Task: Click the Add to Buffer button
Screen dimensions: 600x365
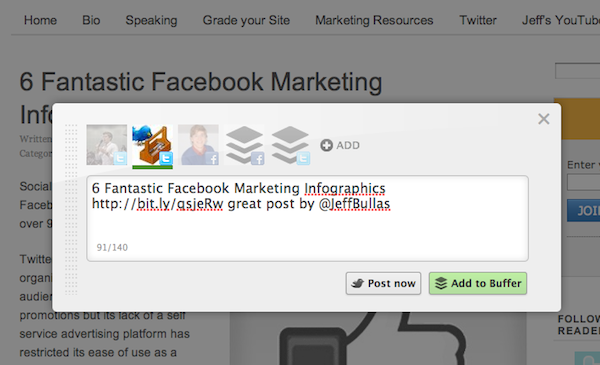Action: click(478, 284)
